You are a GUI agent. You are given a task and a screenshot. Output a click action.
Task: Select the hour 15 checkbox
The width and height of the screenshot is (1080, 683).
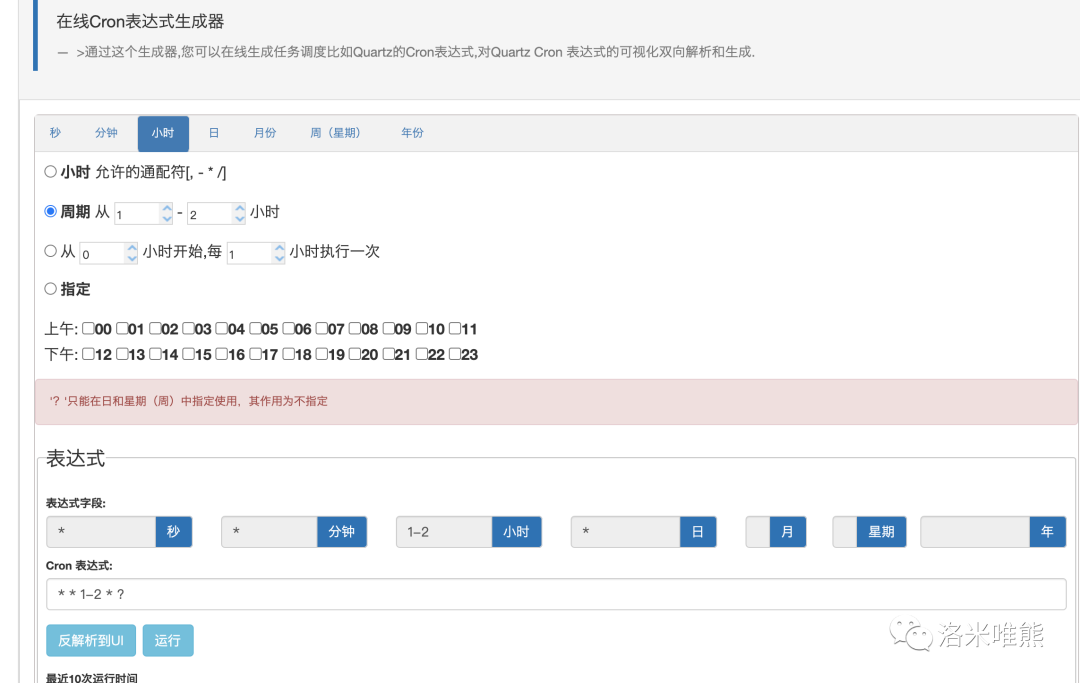coord(188,354)
